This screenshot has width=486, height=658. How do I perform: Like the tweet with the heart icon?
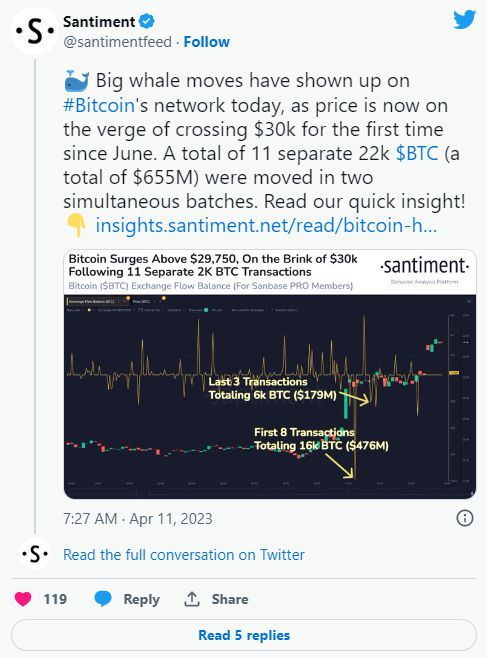(x=23, y=599)
